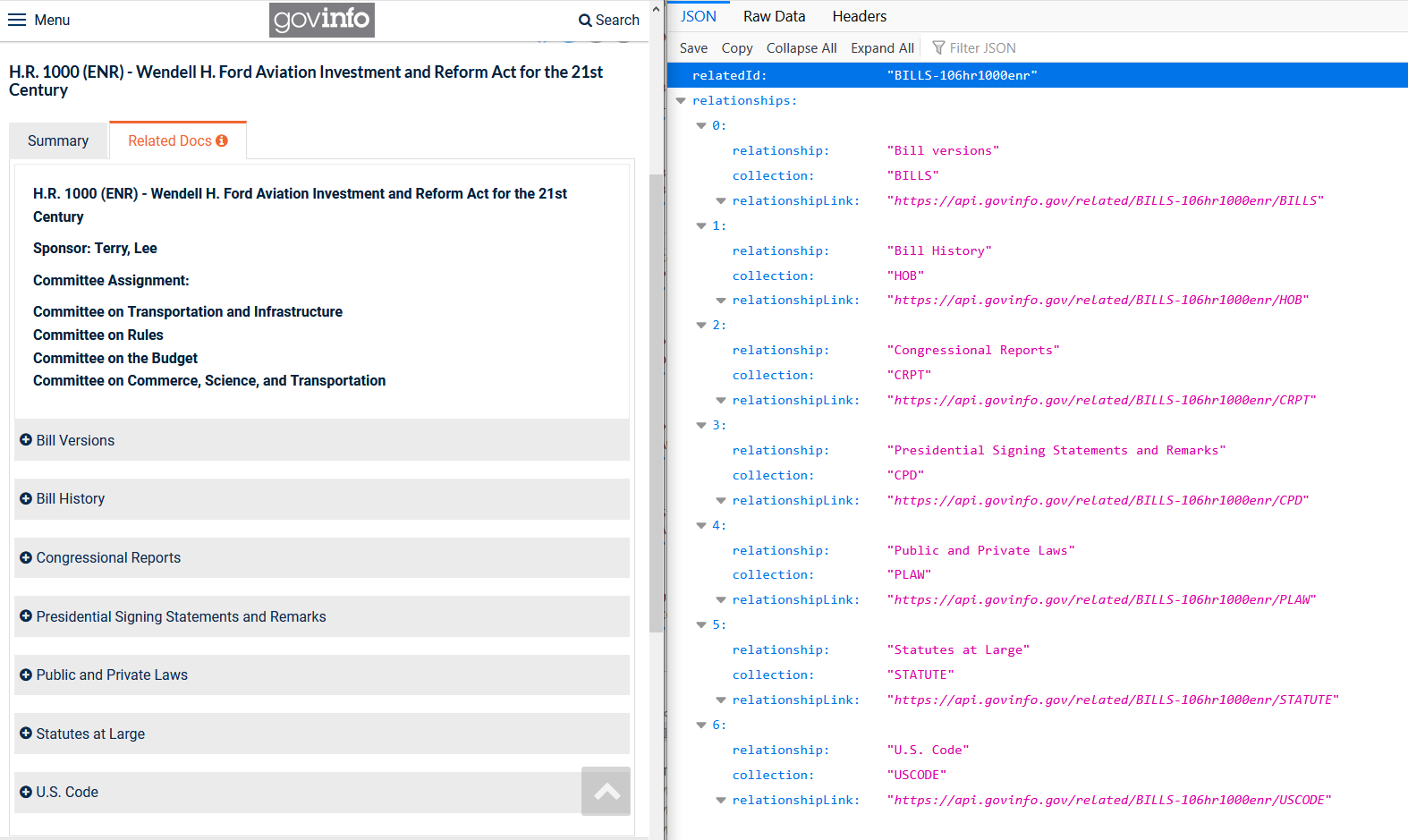This screenshot has height=840, width=1408.
Task: Click the Copy button in JSON toolbar
Action: 736,48
